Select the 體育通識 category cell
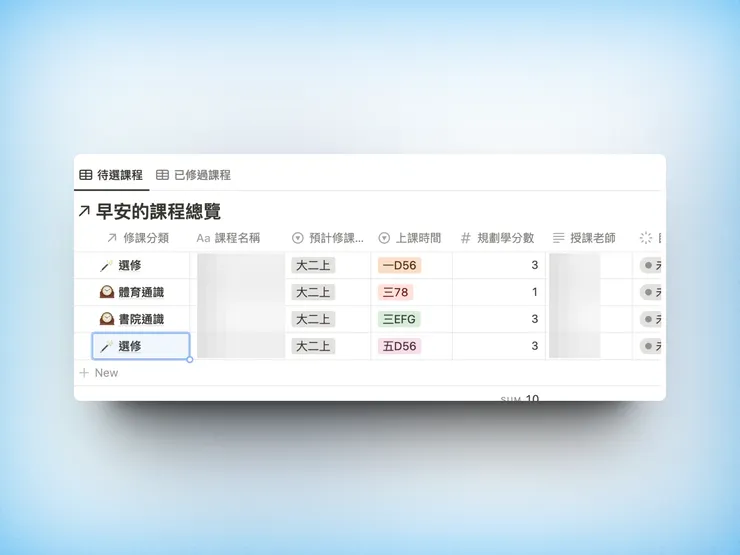The image size is (740, 555). 141,292
